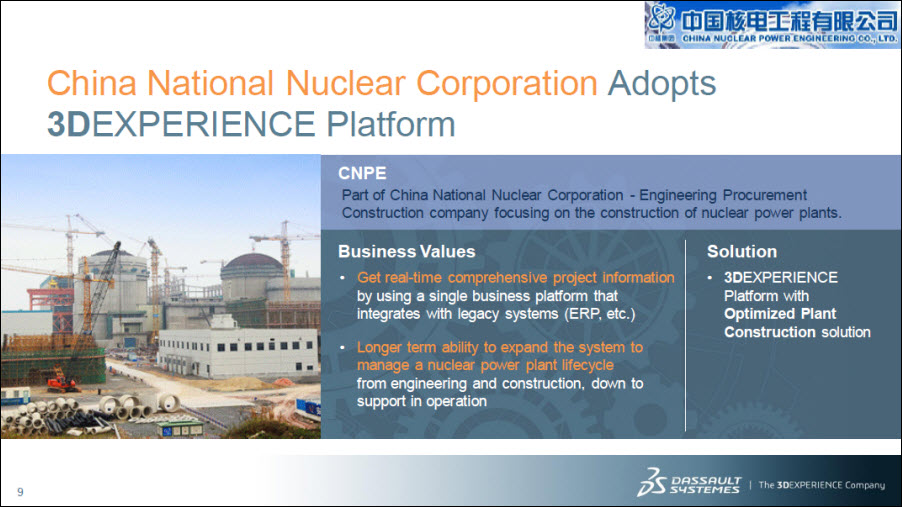Click the text 'Part of China National Nuclear Corporation'
Viewport: 902px width, 507px height.
(x=482, y=195)
